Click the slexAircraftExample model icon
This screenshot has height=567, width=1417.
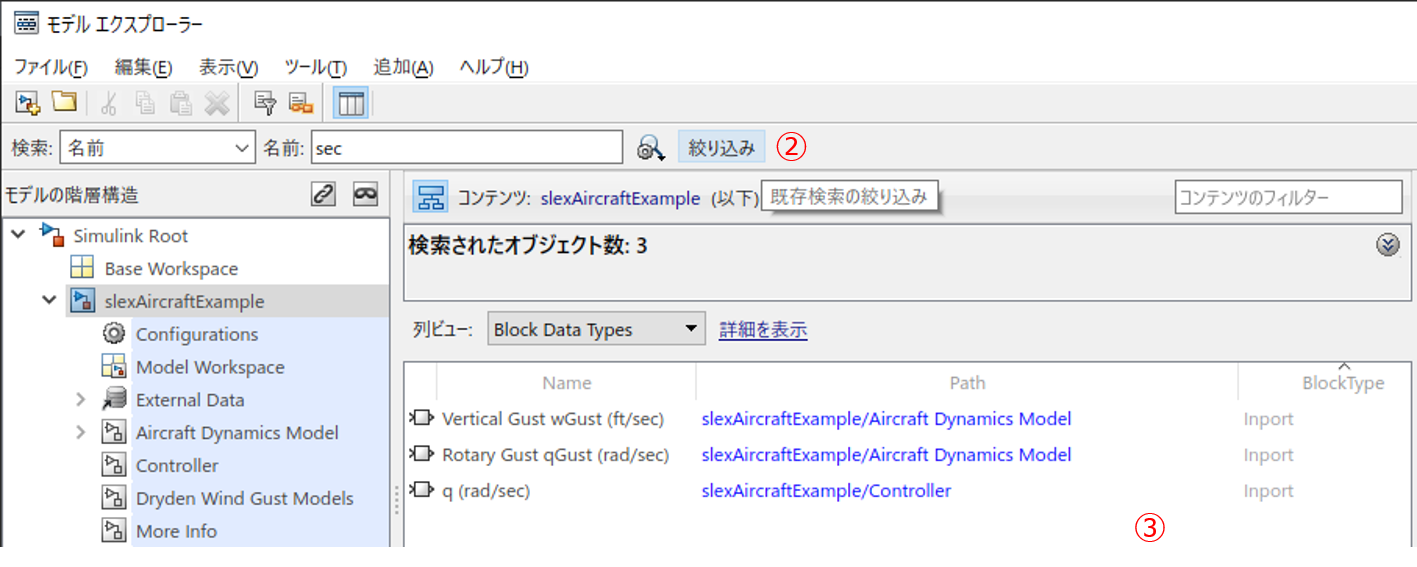coord(82,301)
